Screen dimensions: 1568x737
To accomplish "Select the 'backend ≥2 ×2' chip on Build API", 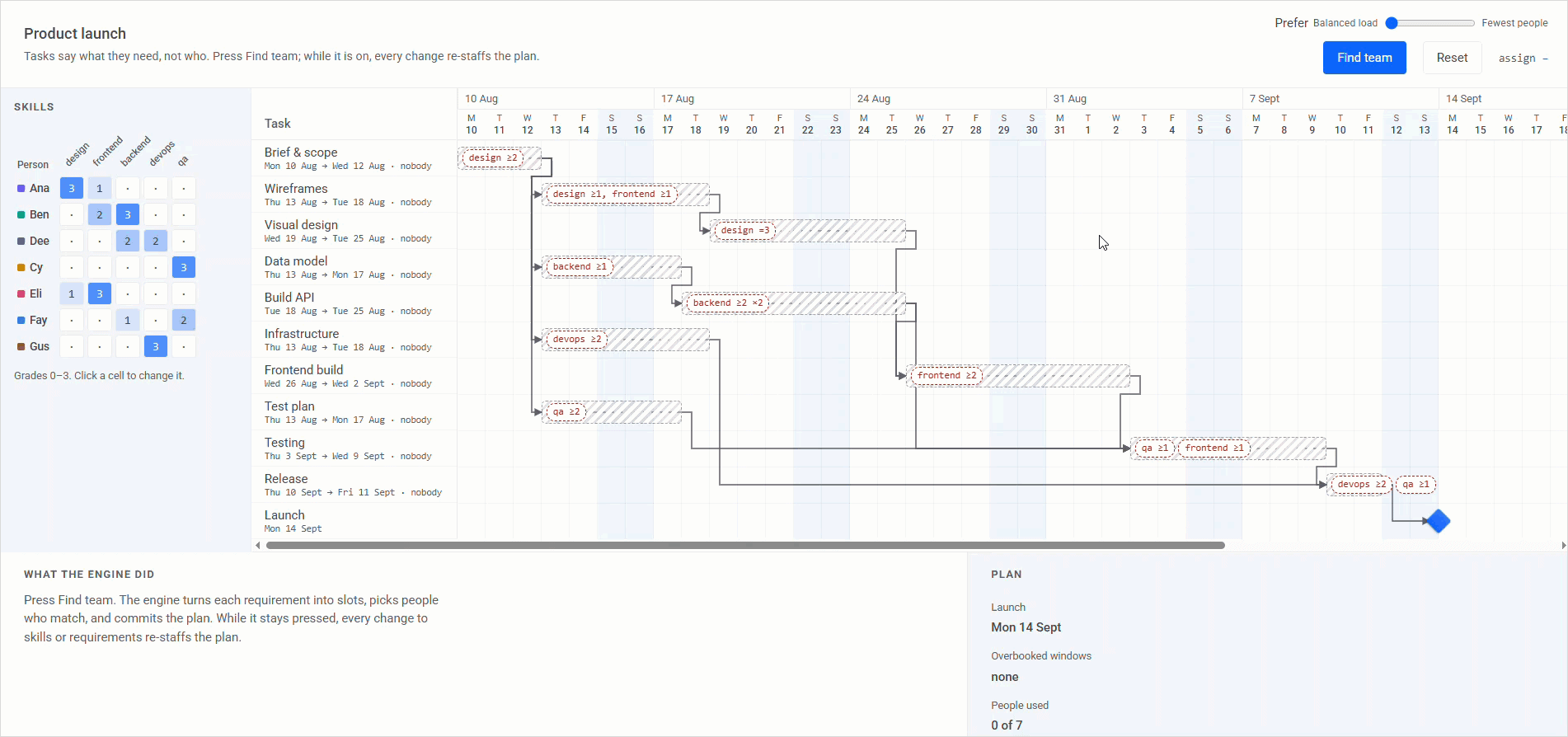I will (728, 303).
